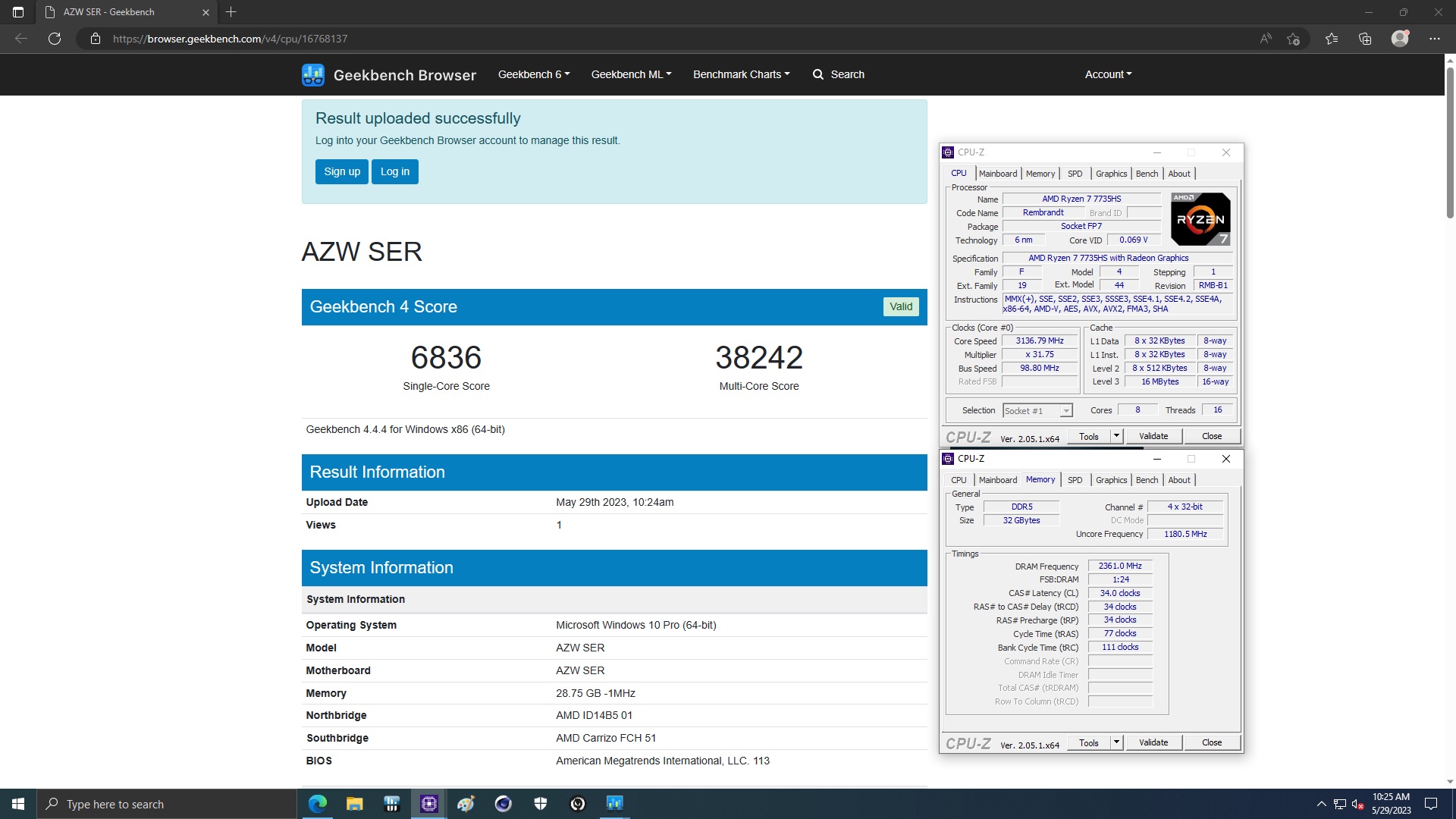
Task: Click the Geekbench Browser logo icon
Action: [x=313, y=74]
